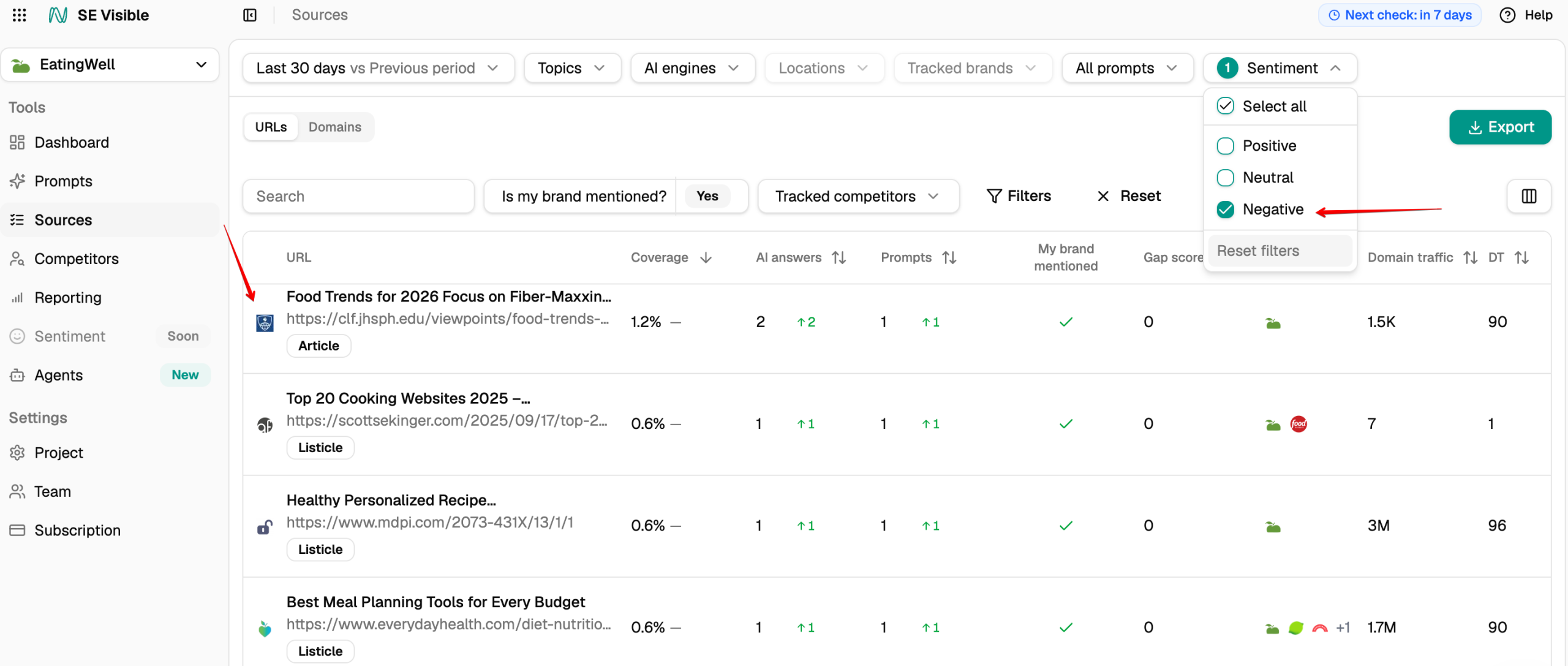Open the Tracked competitors dropdown
This screenshot has width=1568, height=666.
click(858, 196)
